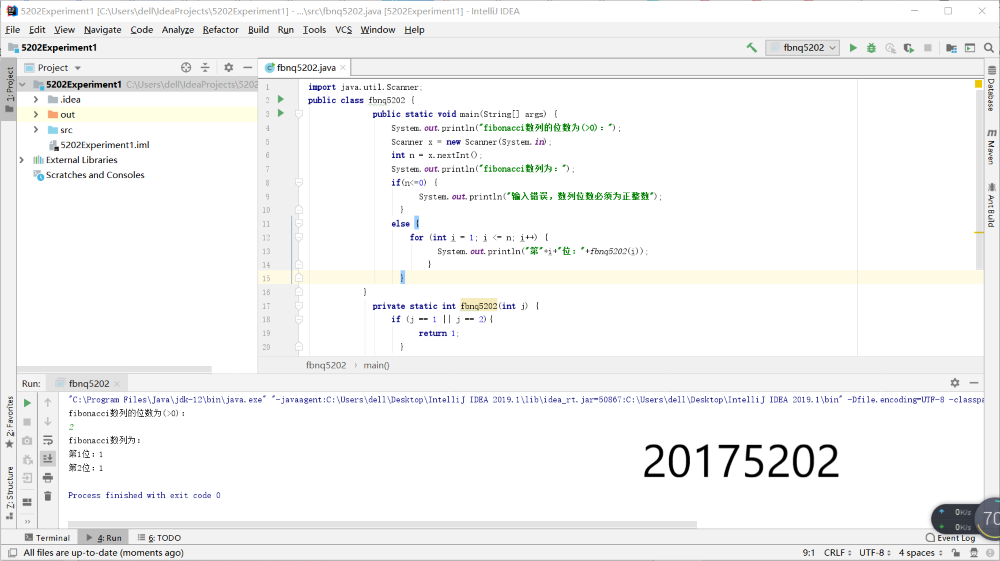
Task: Toggle soft-wrap in the Run console
Action: tap(48, 441)
